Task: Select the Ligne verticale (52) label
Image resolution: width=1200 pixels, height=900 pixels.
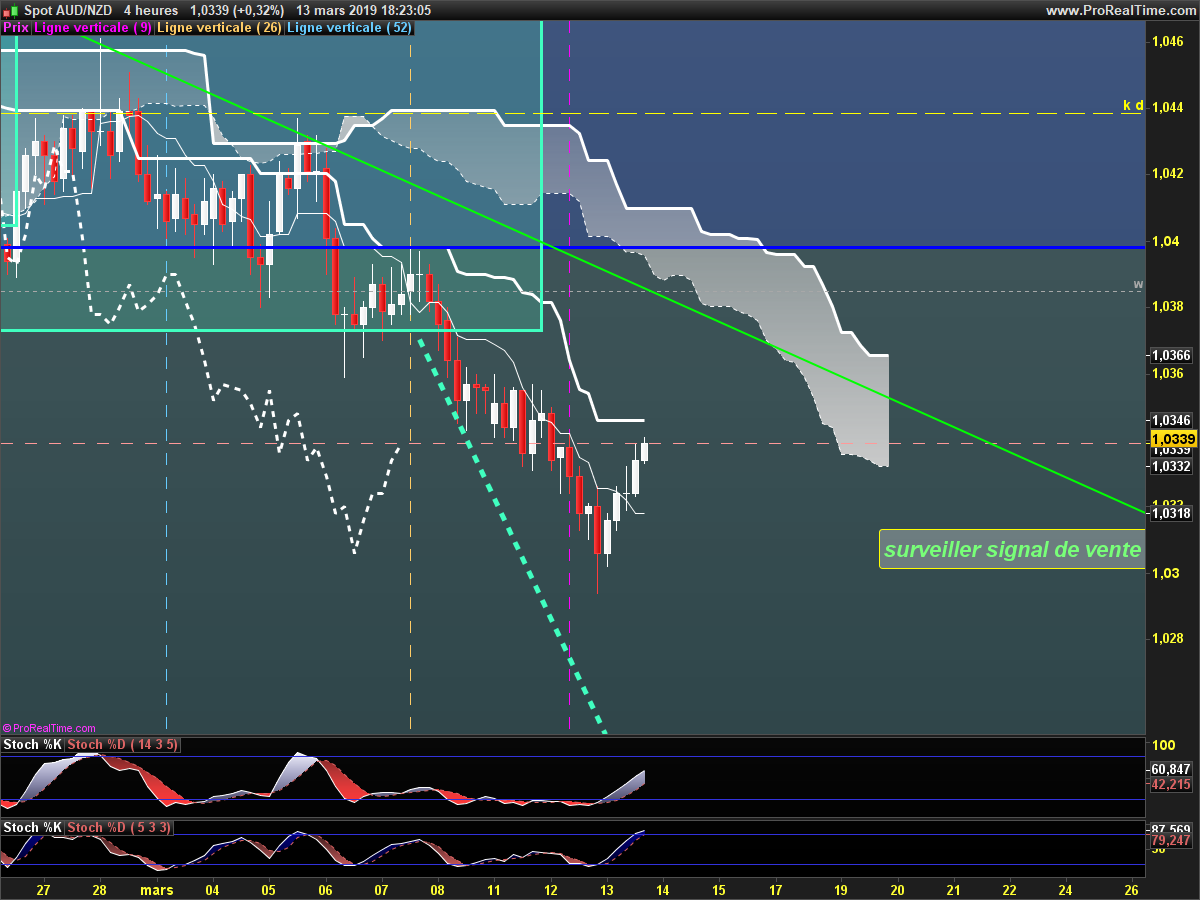Action: [x=349, y=28]
